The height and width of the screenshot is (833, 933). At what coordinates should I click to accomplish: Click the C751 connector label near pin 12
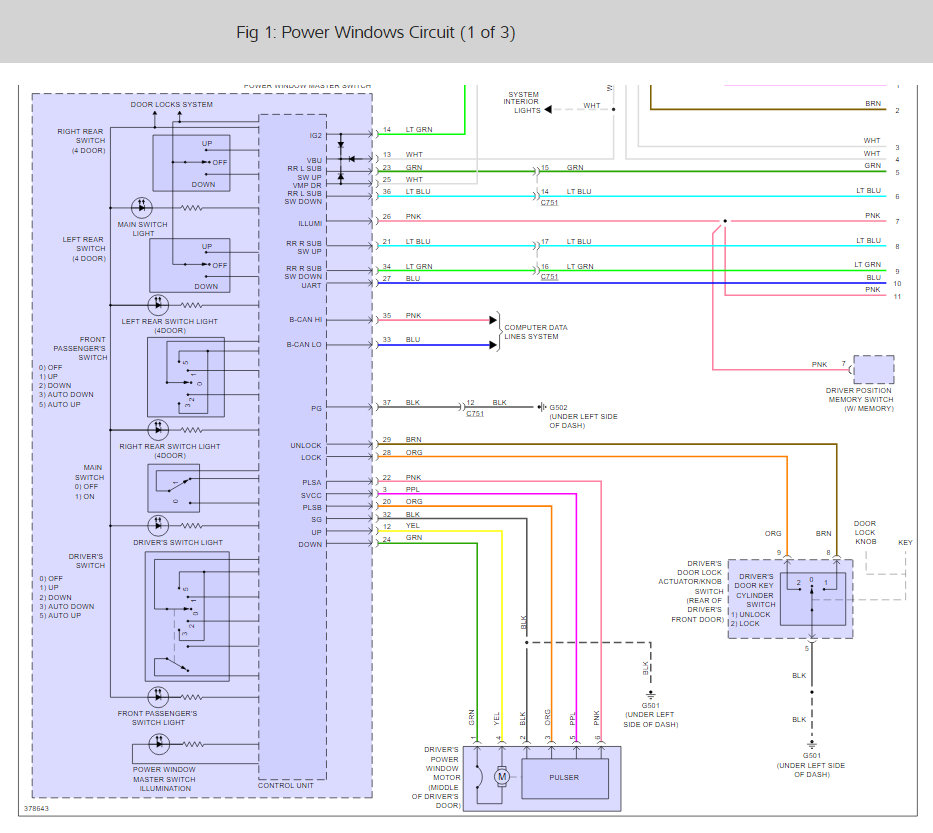[x=475, y=414]
